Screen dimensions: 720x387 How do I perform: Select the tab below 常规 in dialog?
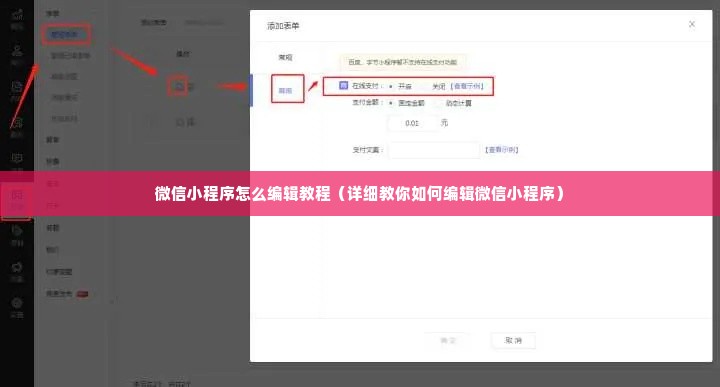tap(285, 90)
